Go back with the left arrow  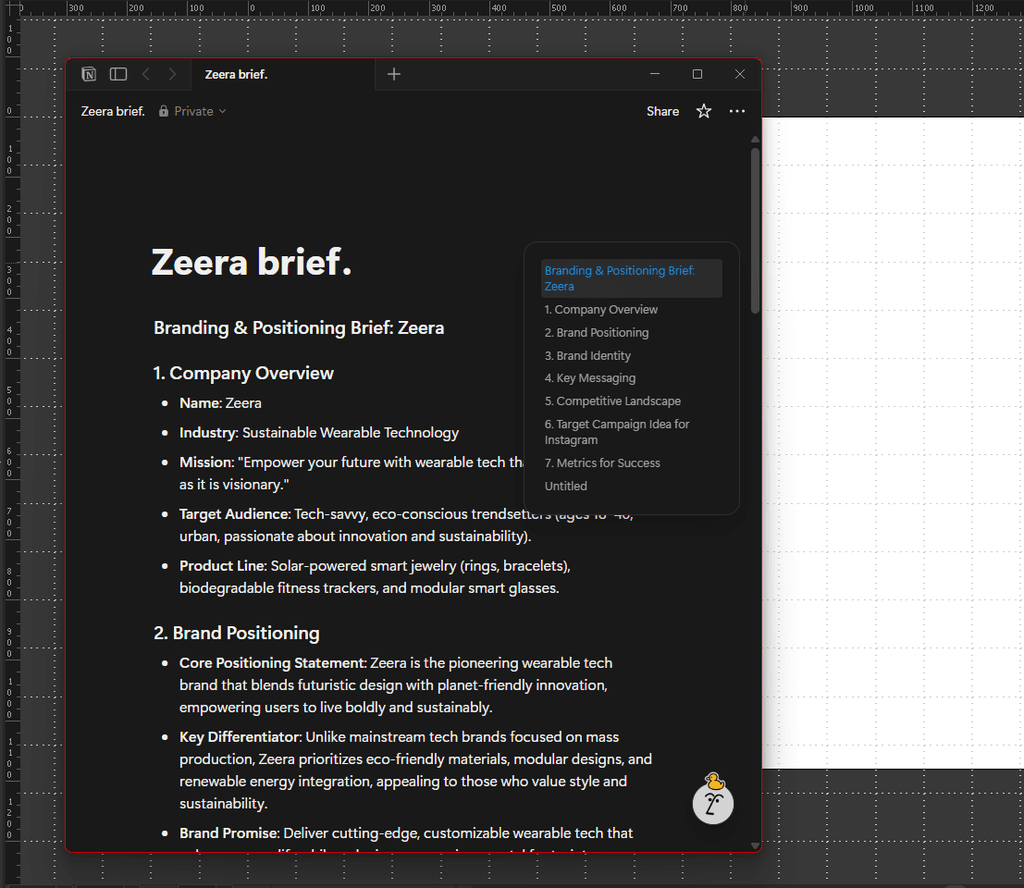pos(146,74)
